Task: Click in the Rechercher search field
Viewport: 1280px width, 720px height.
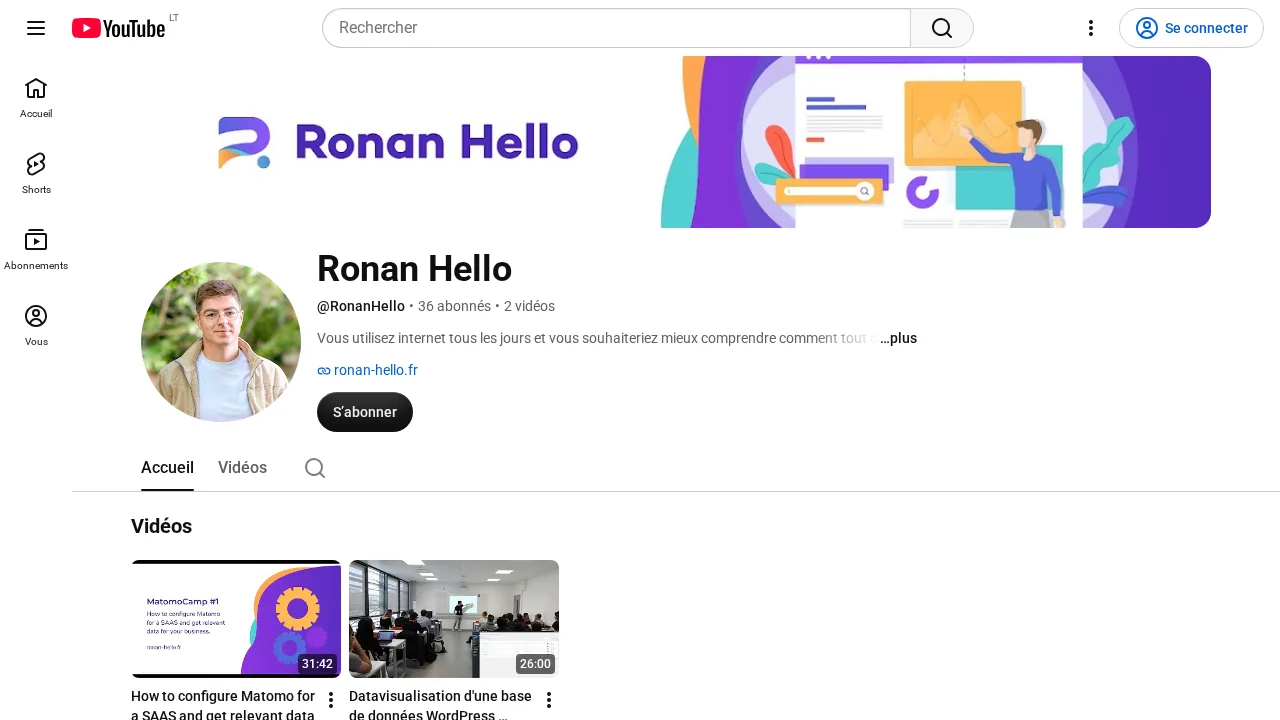Action: (x=616, y=28)
